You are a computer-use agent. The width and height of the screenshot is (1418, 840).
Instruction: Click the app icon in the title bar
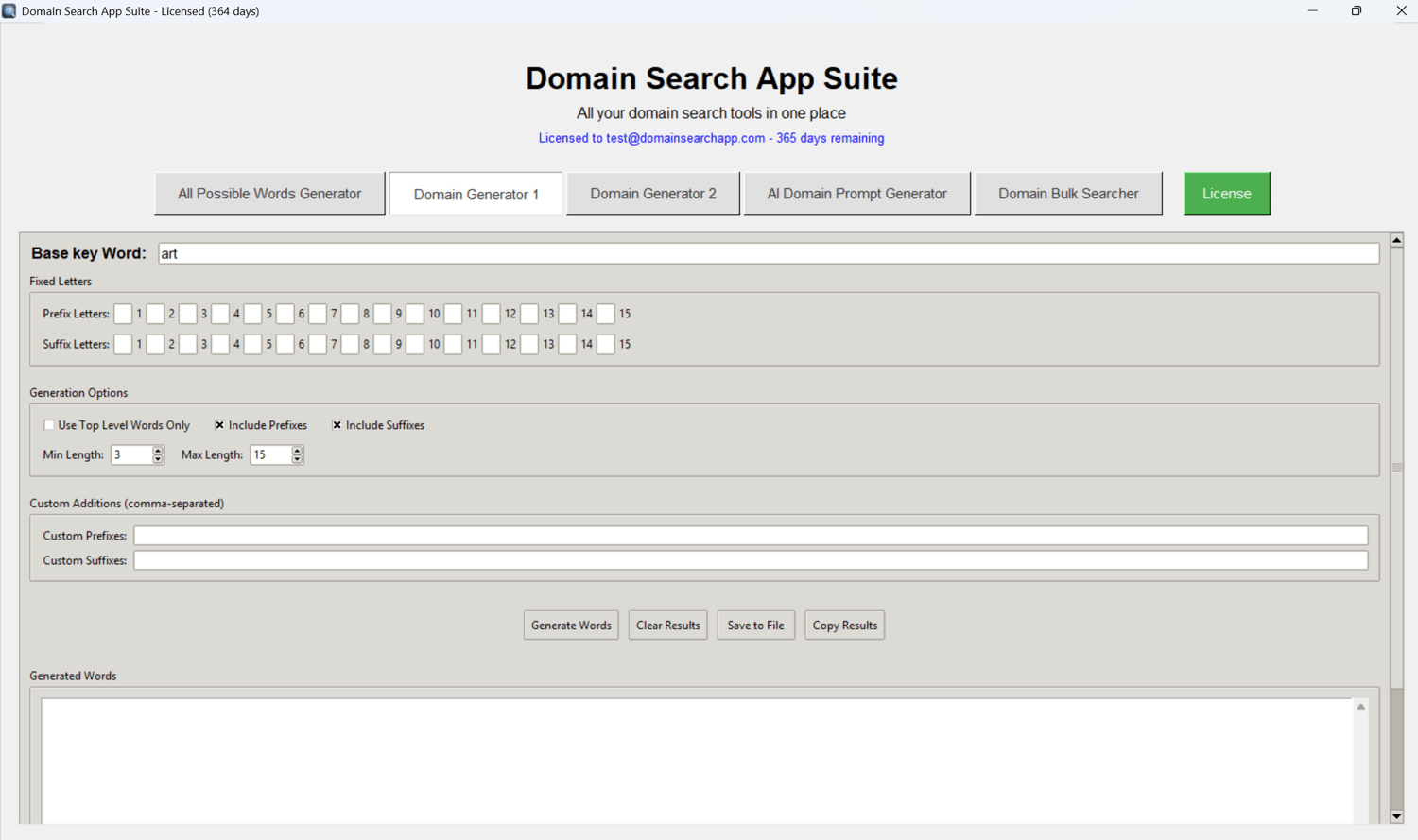9,11
